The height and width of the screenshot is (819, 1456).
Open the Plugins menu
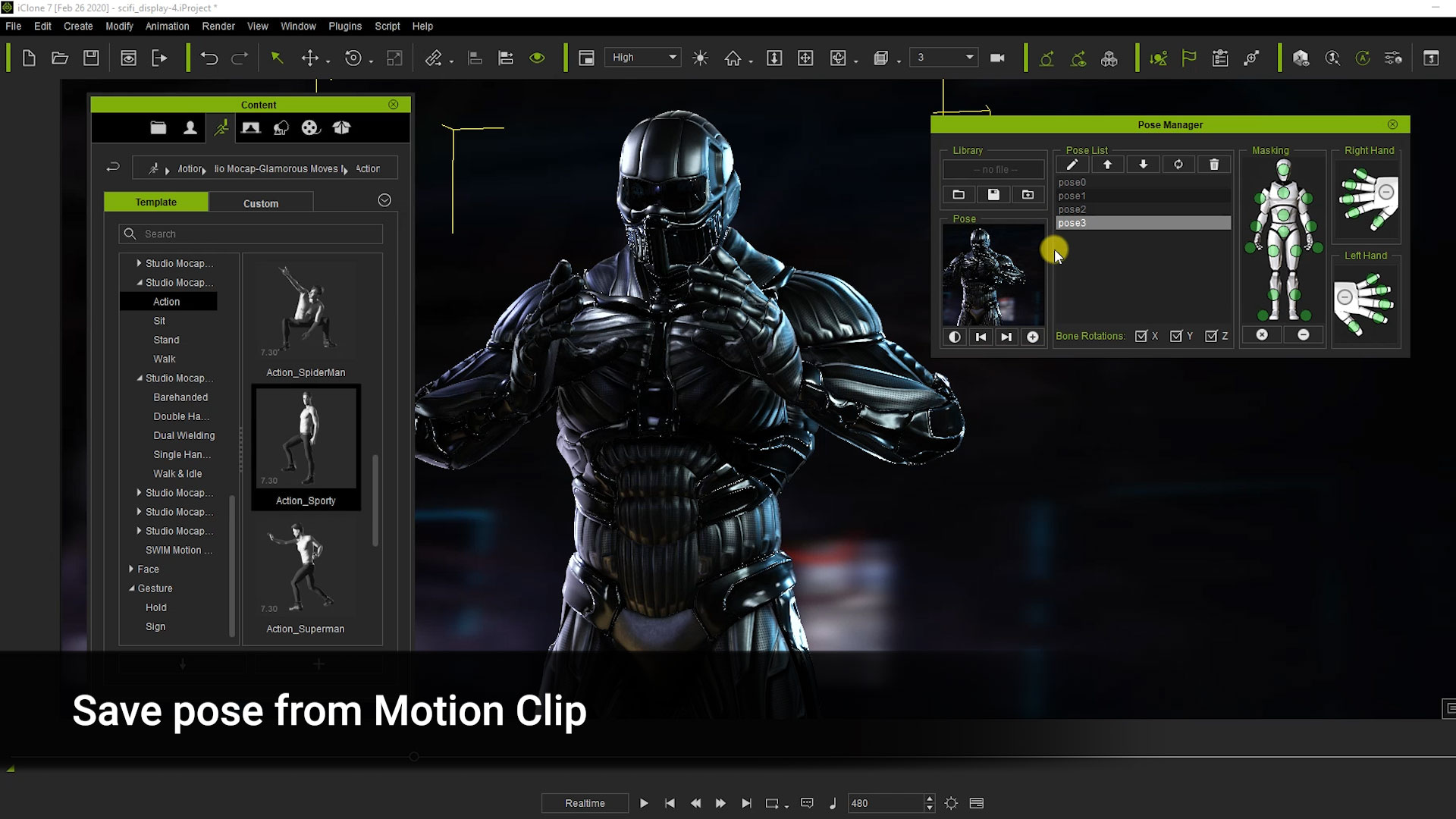click(344, 26)
